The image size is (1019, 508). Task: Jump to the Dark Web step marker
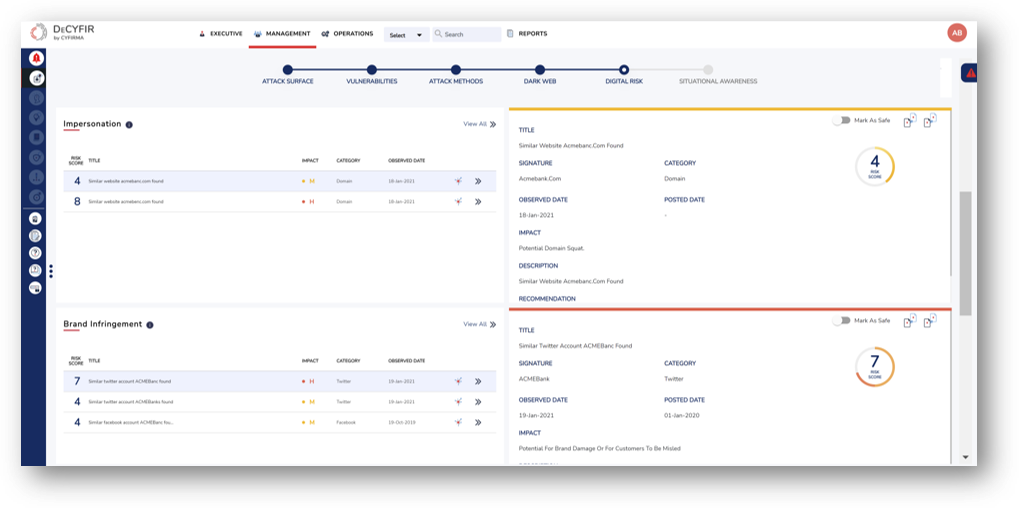(540, 70)
